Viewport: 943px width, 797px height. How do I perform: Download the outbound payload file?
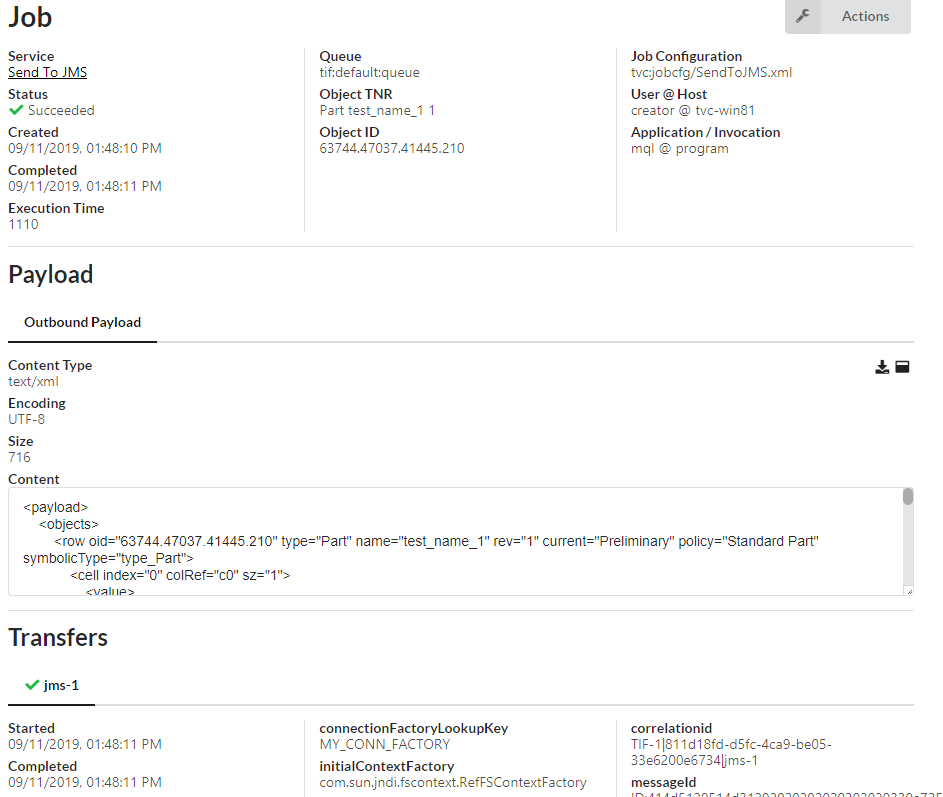(881, 367)
